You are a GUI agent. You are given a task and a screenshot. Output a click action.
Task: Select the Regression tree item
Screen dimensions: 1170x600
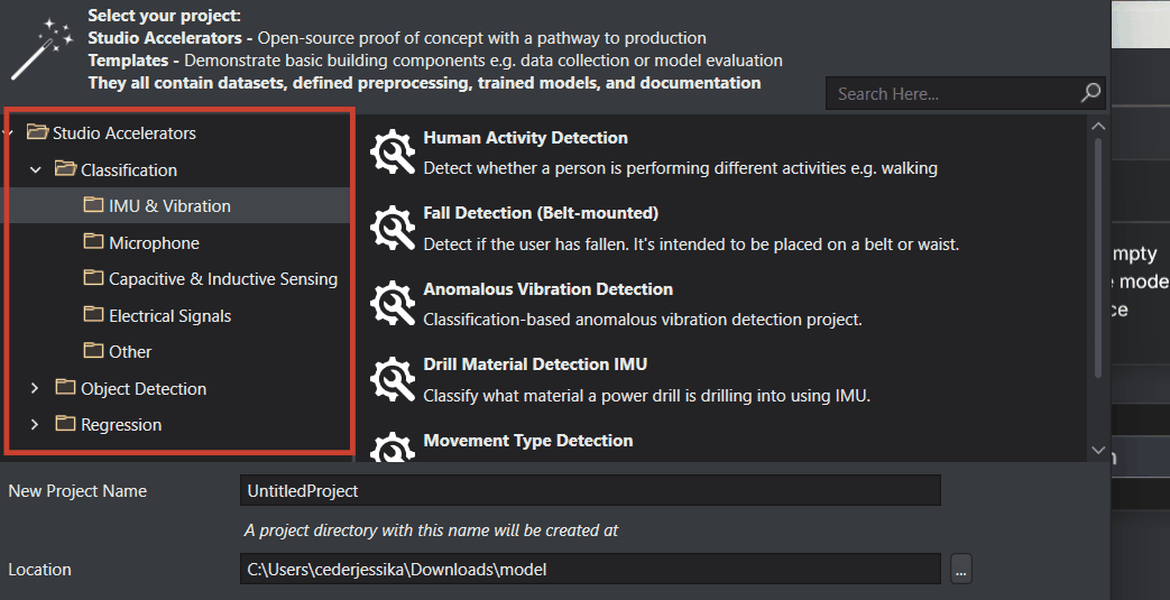click(121, 425)
